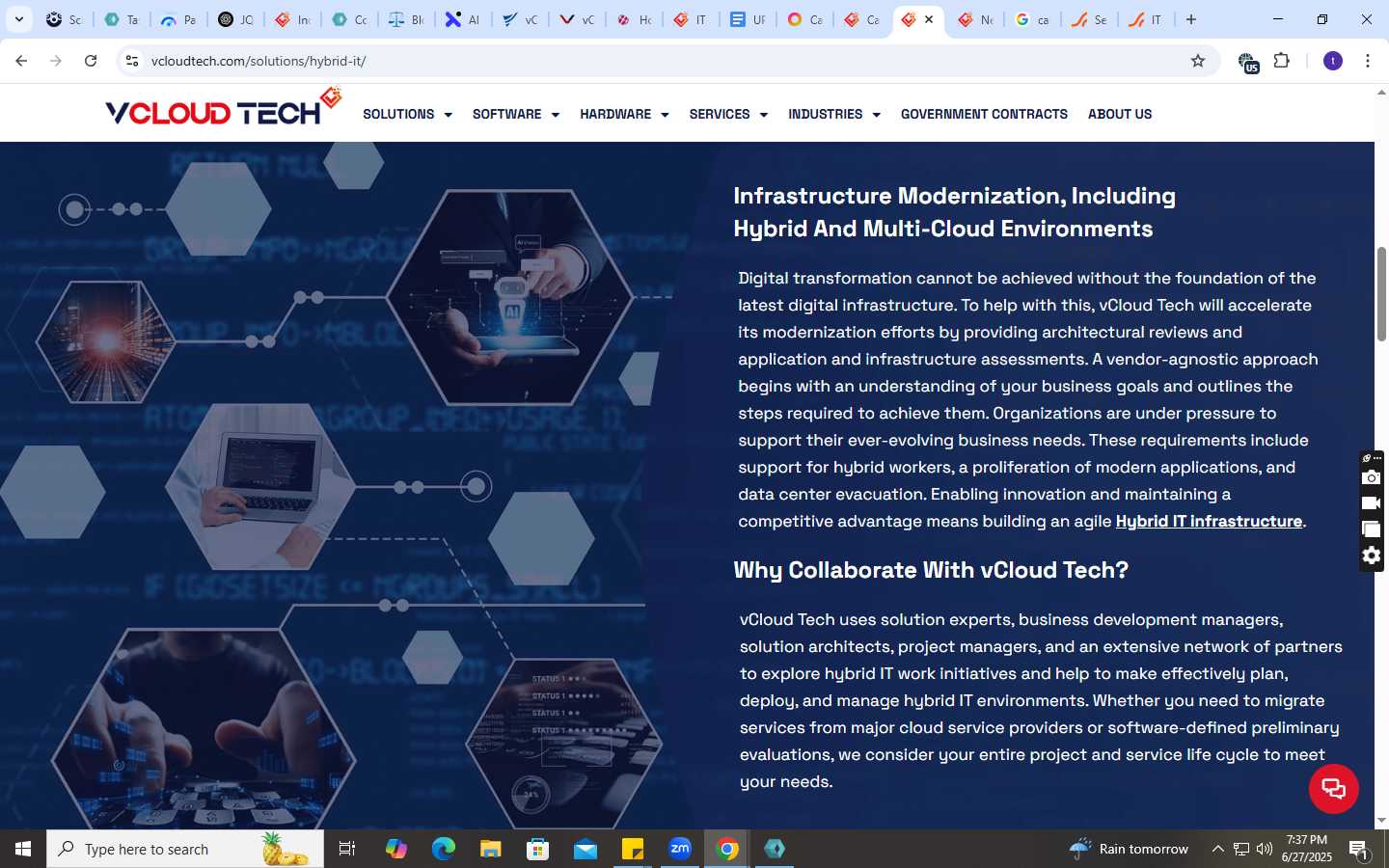Click the 'Why Collaborate With vCloud Tech?' heading
This screenshot has height=868, width=1389.
931,570
